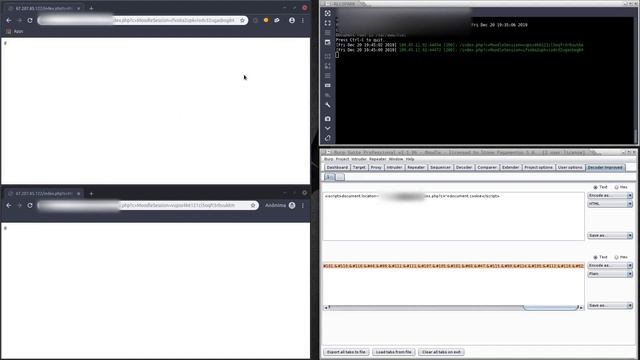Switch to the Decoder tab

point(464,167)
